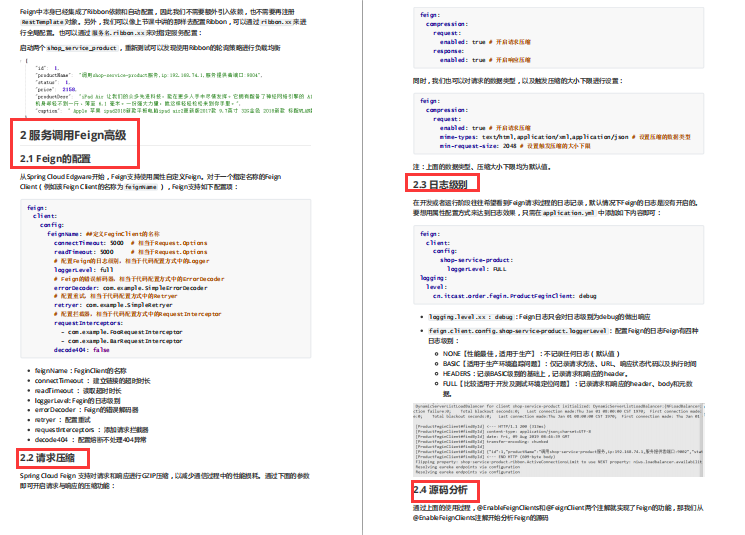The image size is (745, 535).
Task: Click the 'feignName: ##定义FeginClient的名称' code line
Action: pyautogui.click(x=104, y=234)
